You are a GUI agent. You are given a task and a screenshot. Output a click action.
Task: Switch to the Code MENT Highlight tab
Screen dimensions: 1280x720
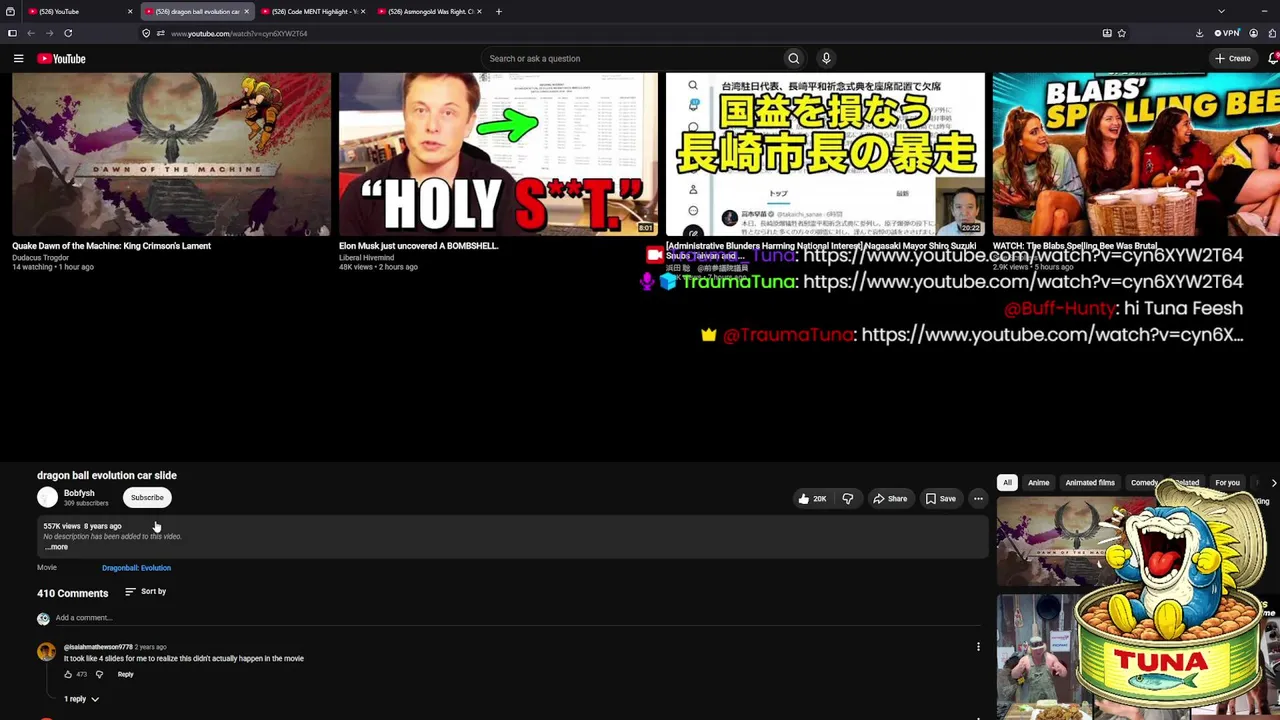pyautogui.click(x=313, y=11)
